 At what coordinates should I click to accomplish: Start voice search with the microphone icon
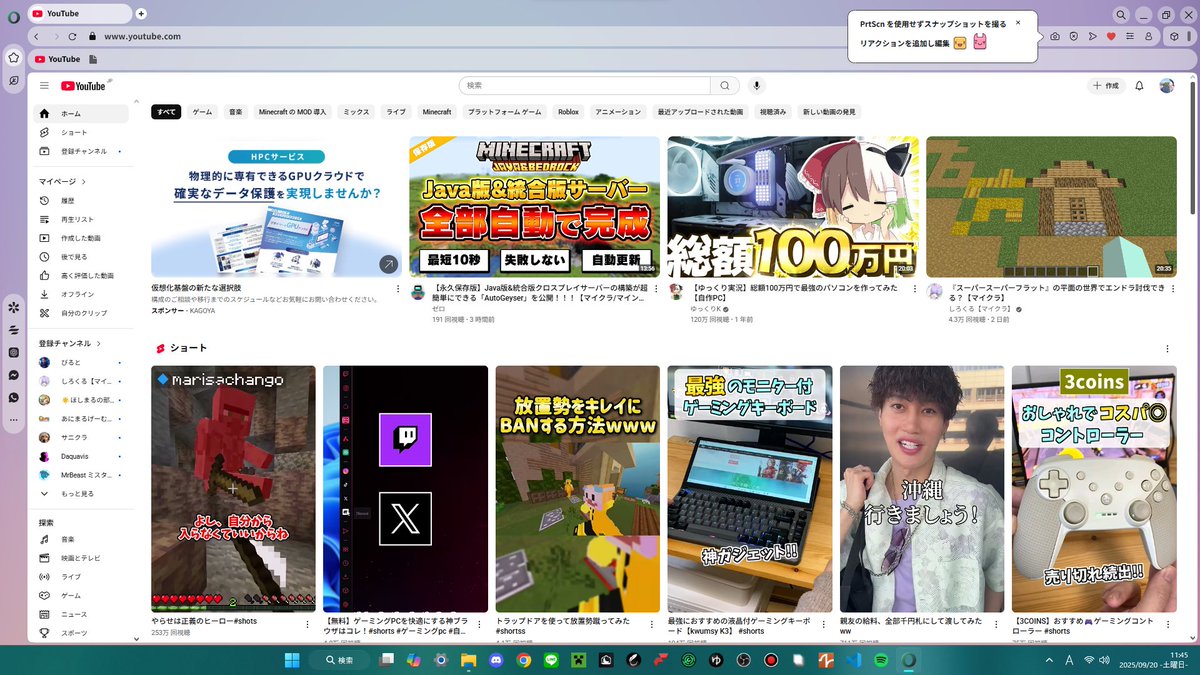pos(757,86)
